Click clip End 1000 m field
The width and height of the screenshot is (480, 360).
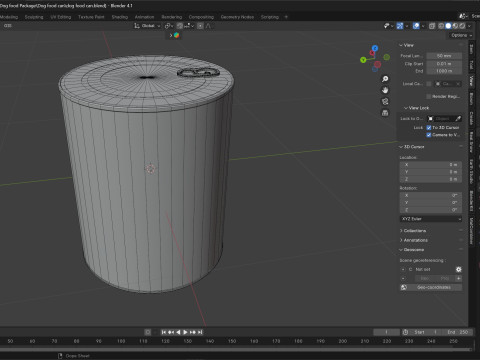click(444, 71)
